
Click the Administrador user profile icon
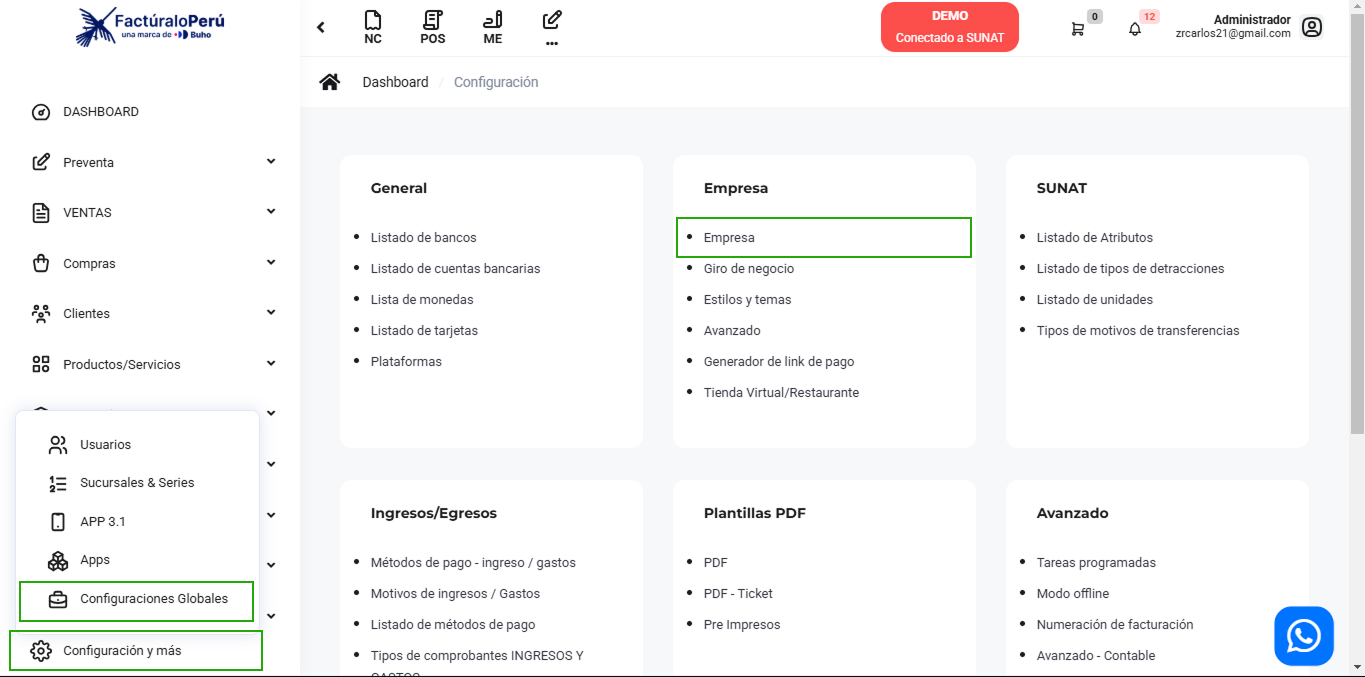click(x=1312, y=27)
